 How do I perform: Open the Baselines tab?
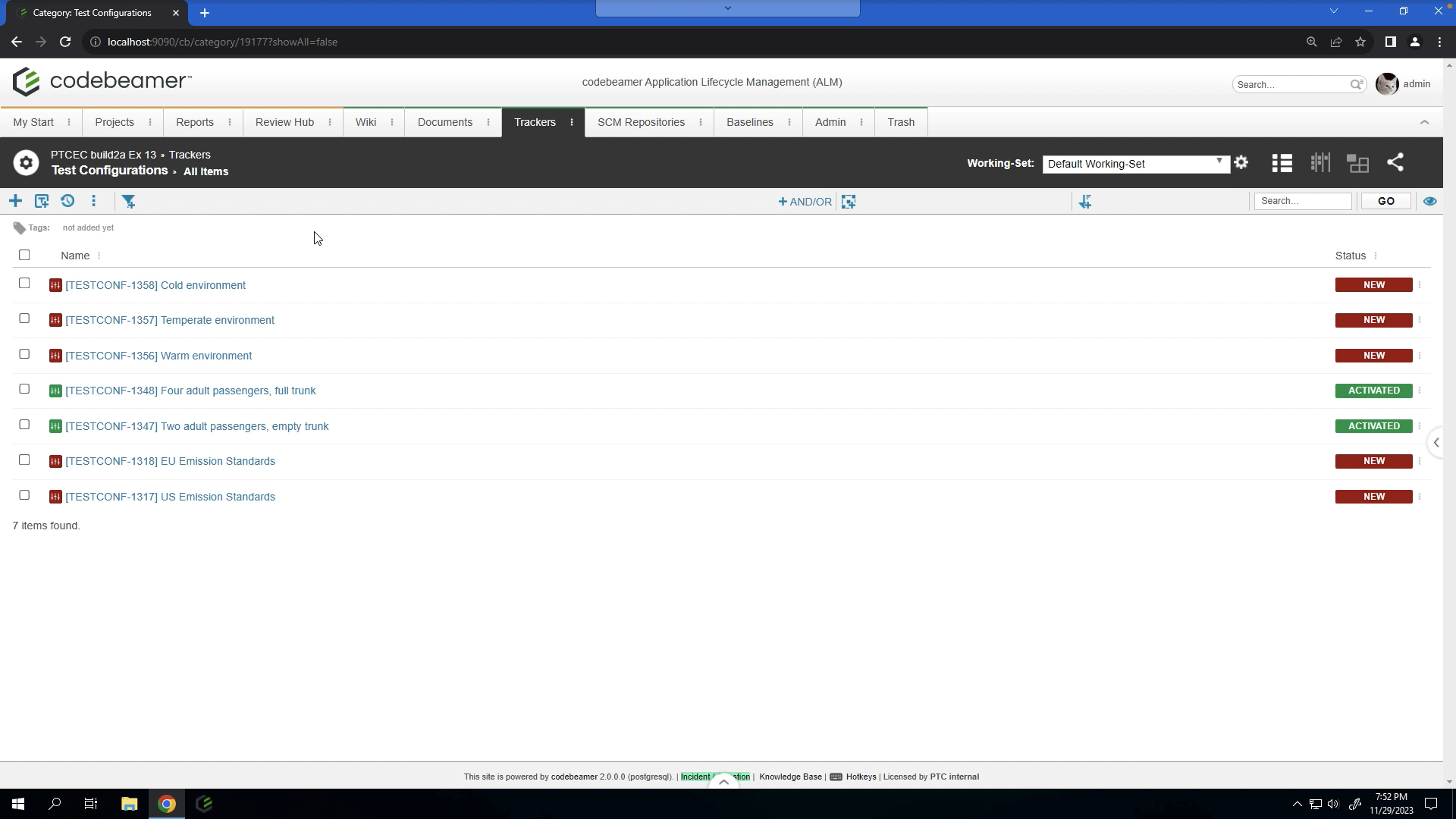click(750, 122)
